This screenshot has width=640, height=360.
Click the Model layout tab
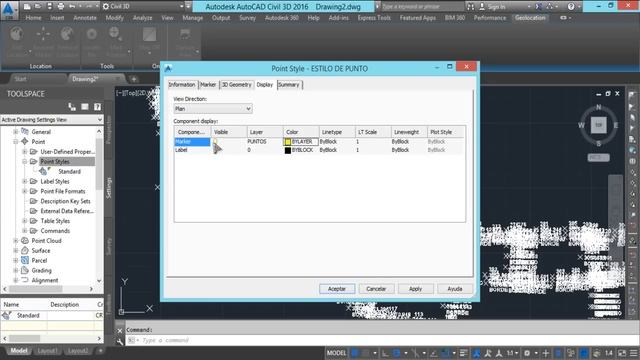click(x=19, y=351)
